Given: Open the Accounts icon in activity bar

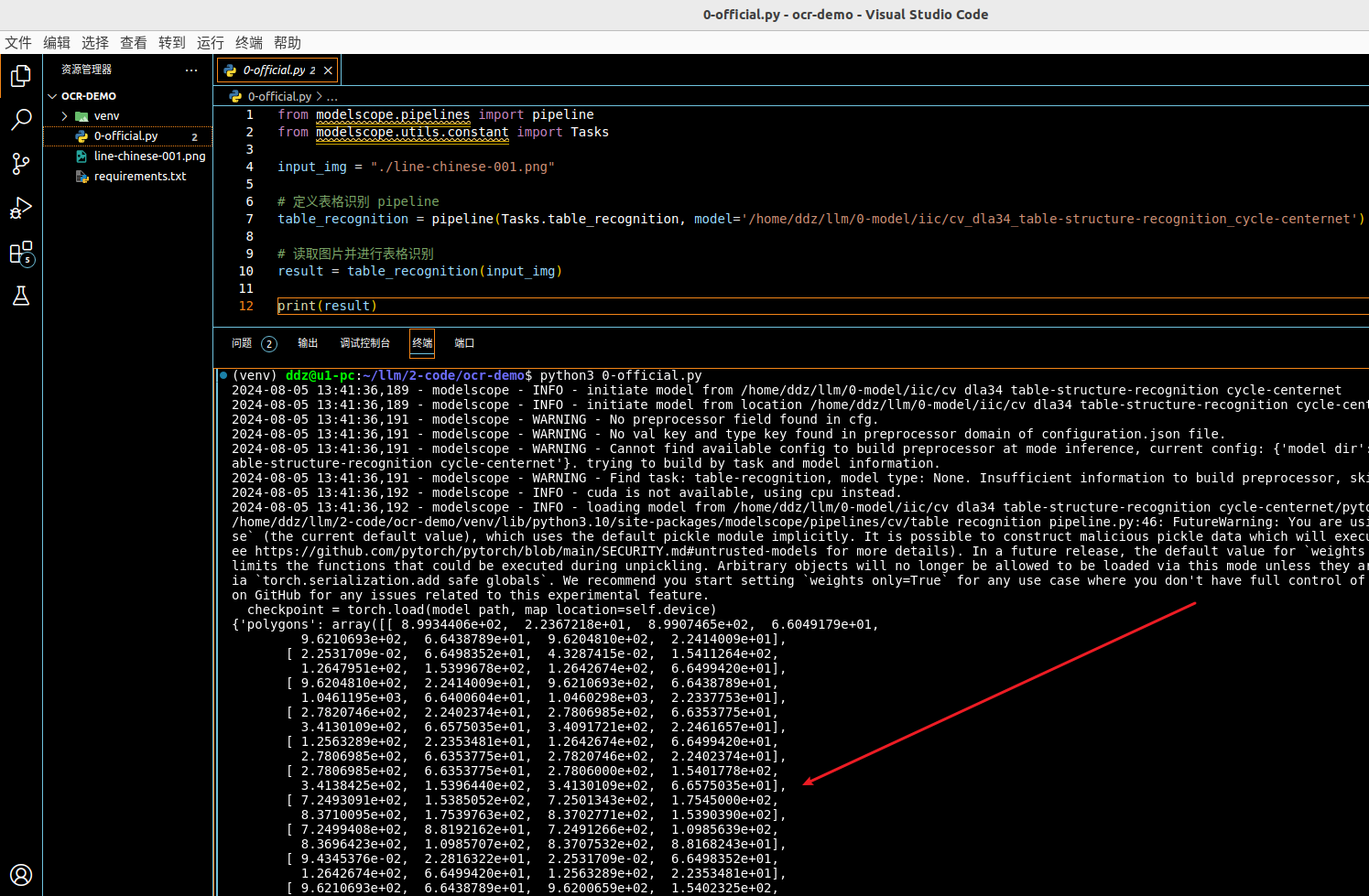Looking at the screenshot, I should pyautogui.click(x=21, y=875).
